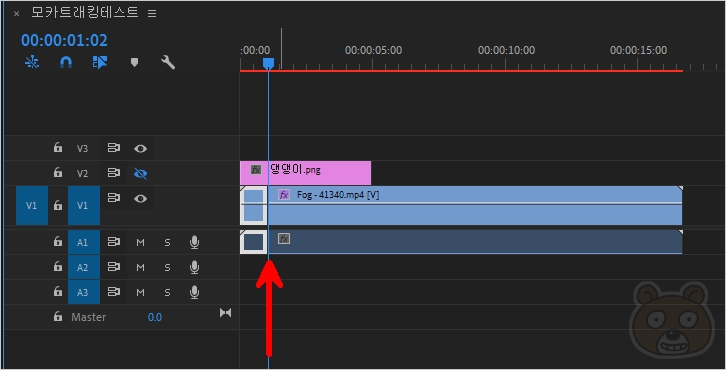
Task: Select the short V1 clip segment before playhead
Action: pyautogui.click(x=253, y=206)
